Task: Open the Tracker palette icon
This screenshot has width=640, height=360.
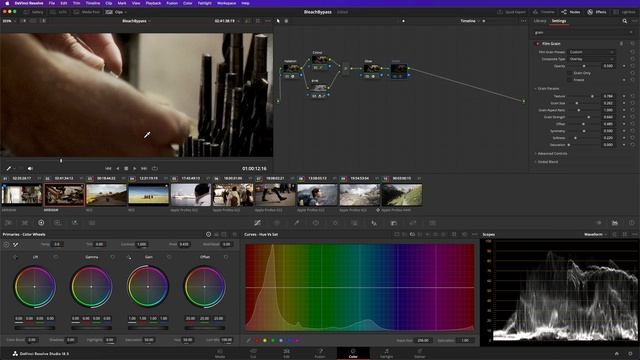Action: [335, 223]
